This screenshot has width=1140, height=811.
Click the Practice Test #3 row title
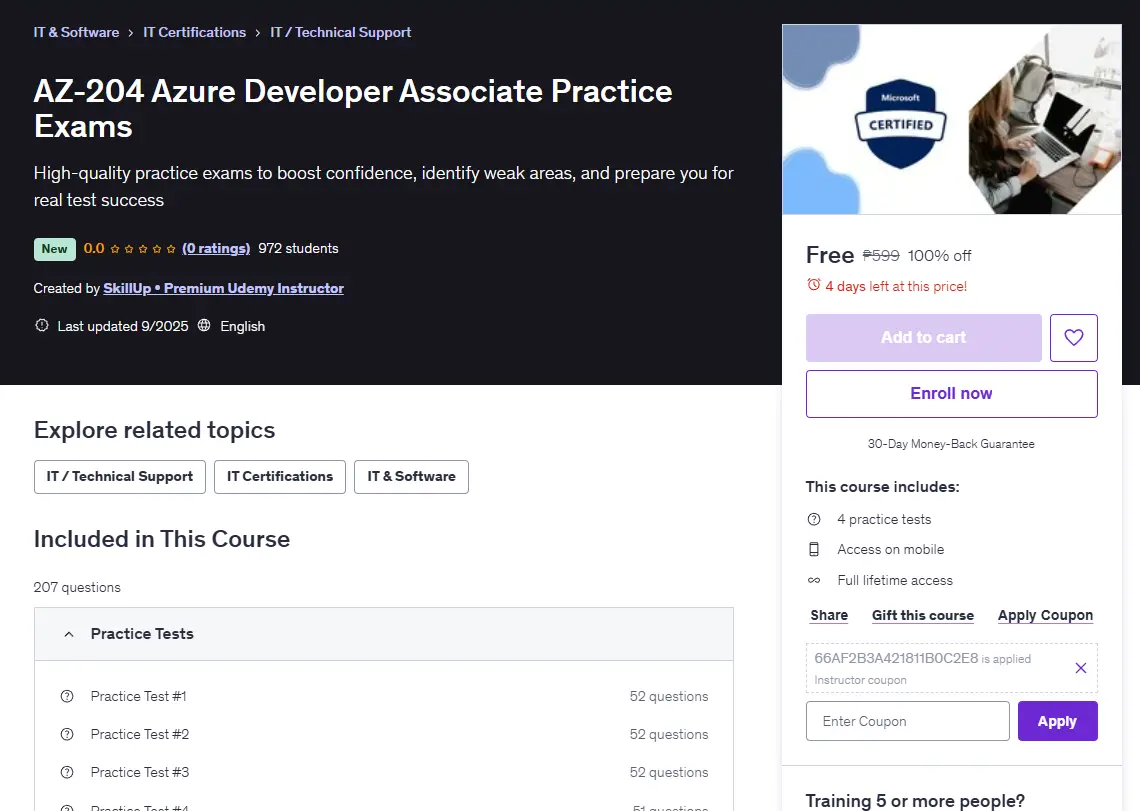(x=140, y=772)
